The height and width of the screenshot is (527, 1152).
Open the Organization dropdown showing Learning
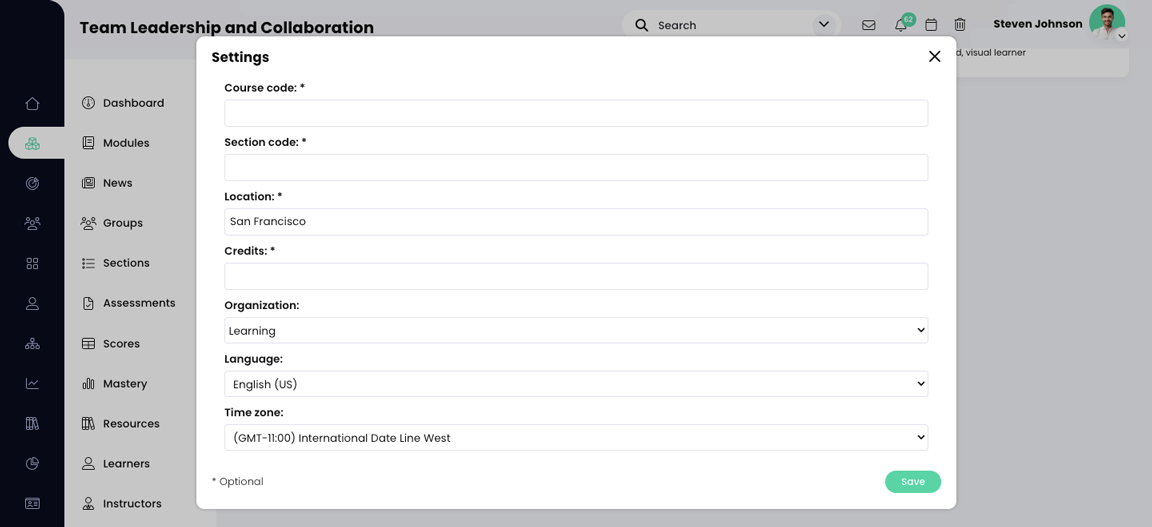[576, 331]
